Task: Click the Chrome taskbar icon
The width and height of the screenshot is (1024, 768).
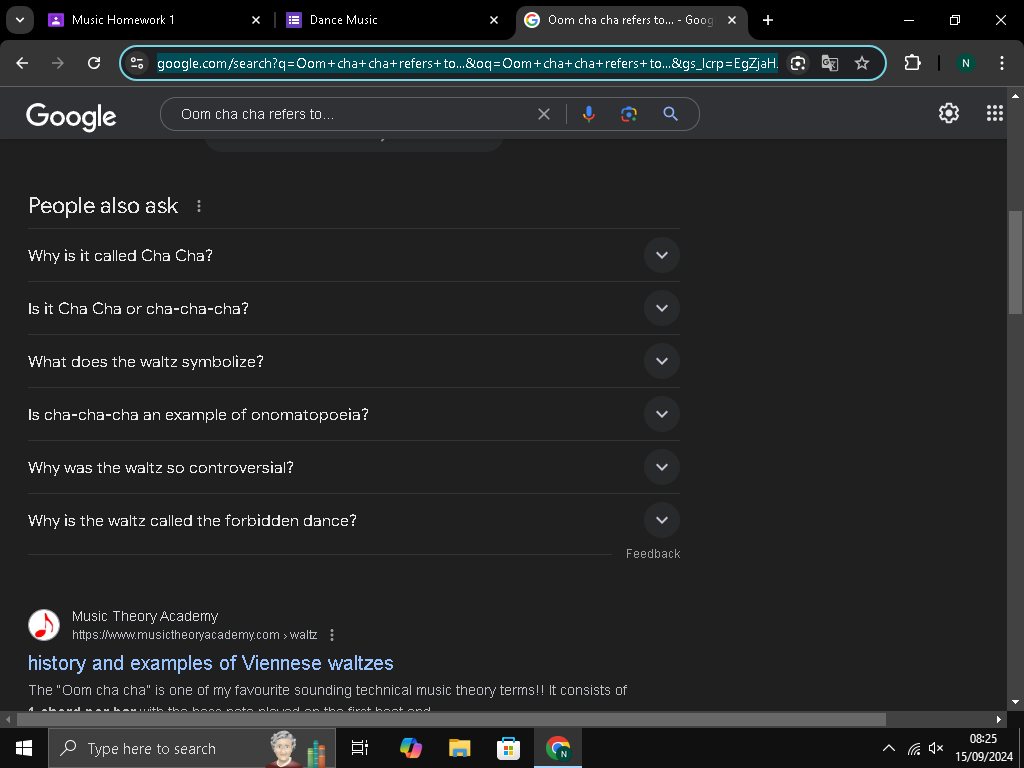Action: point(558,748)
